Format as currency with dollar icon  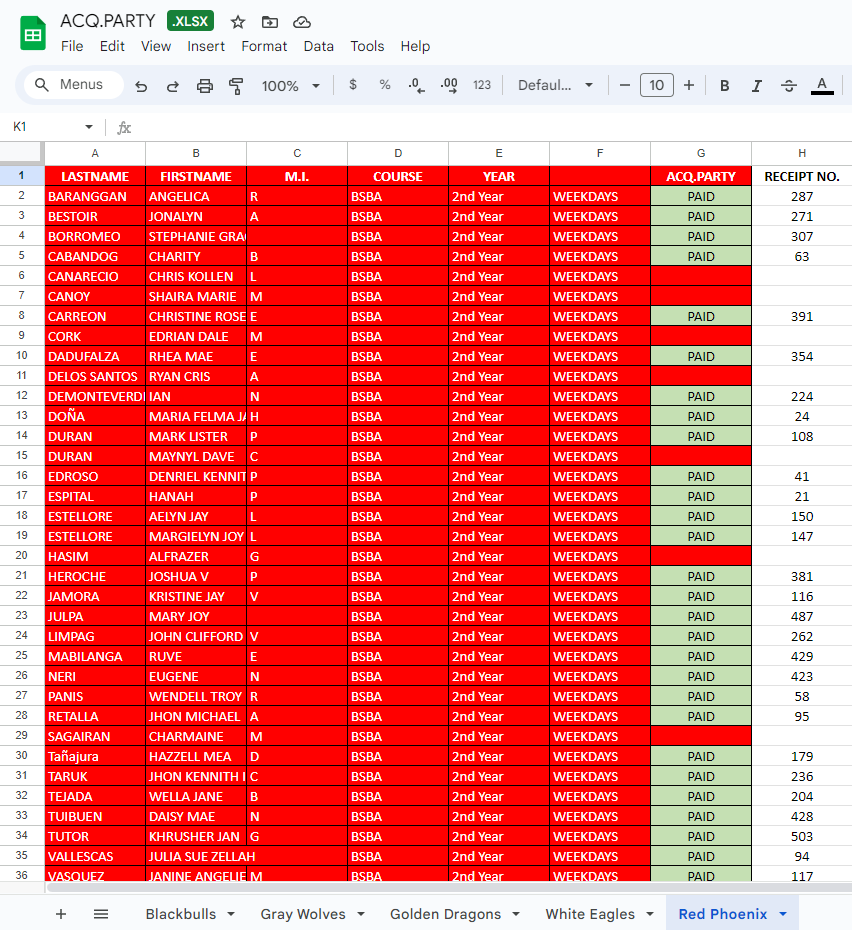pos(353,85)
